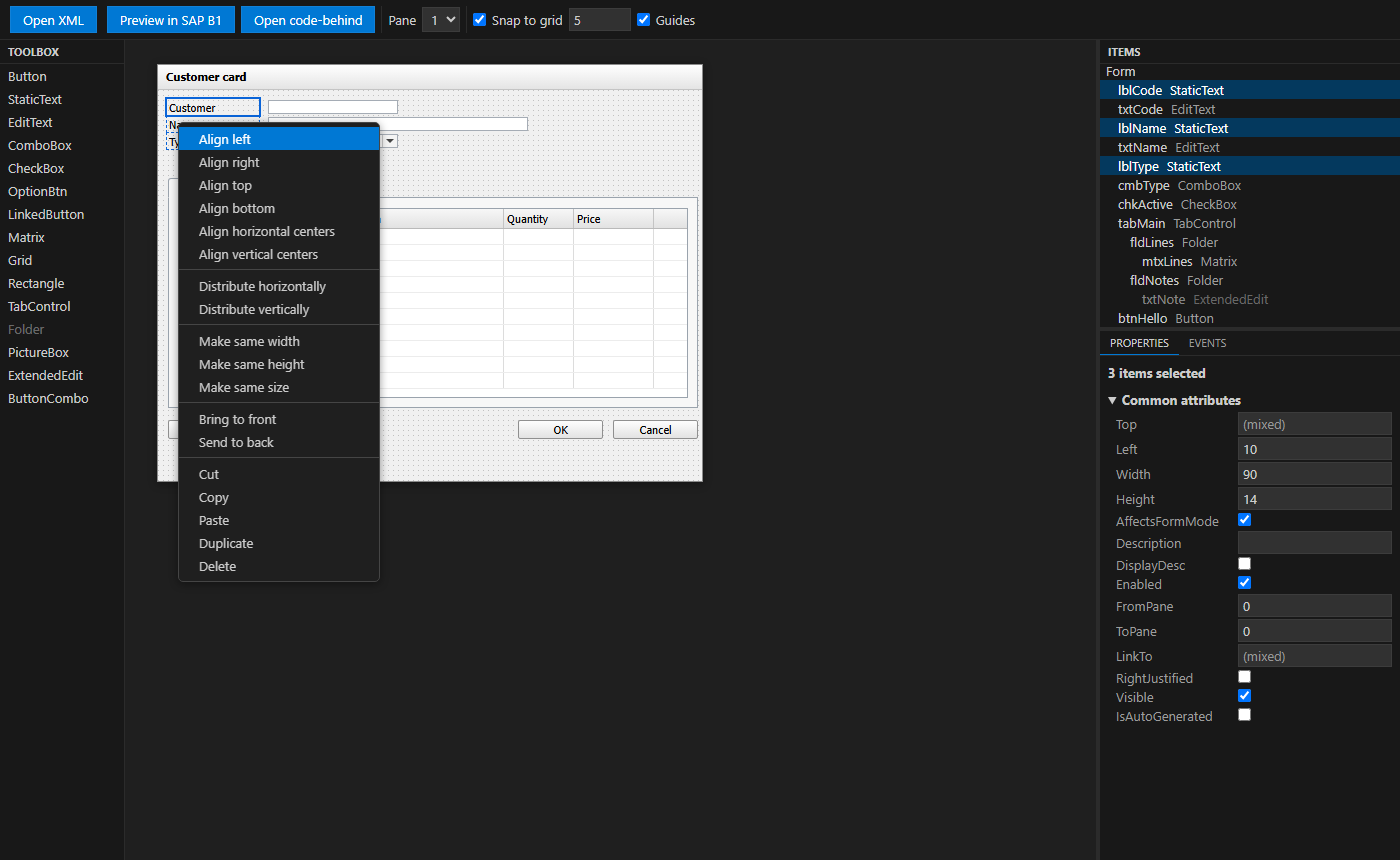Click the Left property field
The width and height of the screenshot is (1400, 860).
[1314, 450]
